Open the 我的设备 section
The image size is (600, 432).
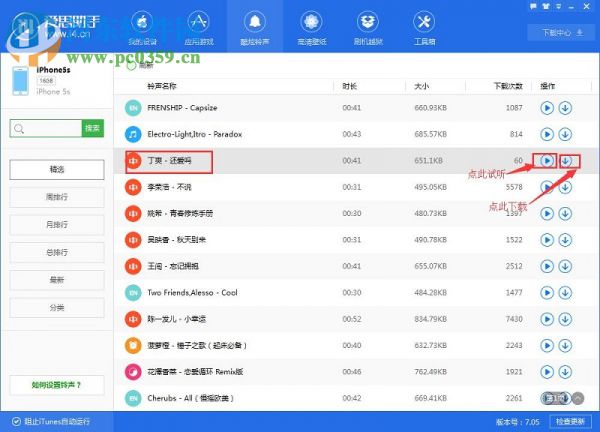click(x=142, y=28)
